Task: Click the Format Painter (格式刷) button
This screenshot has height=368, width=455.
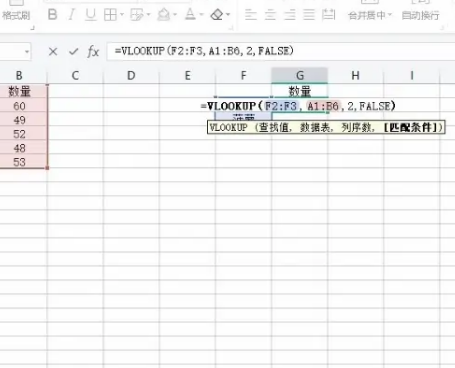Action: [x=15, y=15]
